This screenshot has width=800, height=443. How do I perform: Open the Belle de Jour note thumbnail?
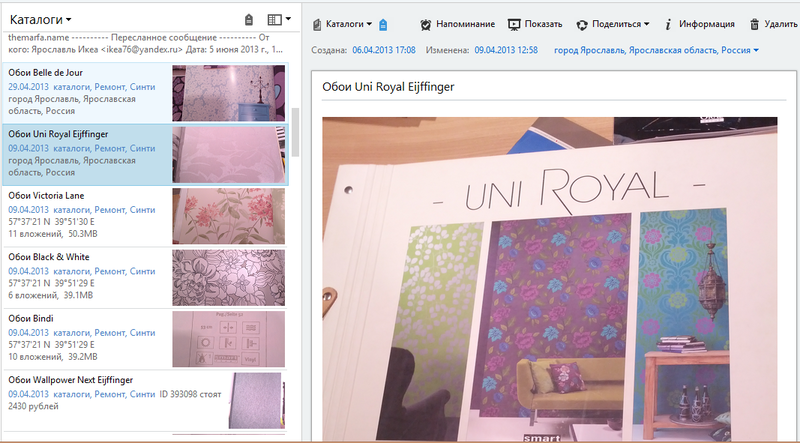(x=229, y=93)
